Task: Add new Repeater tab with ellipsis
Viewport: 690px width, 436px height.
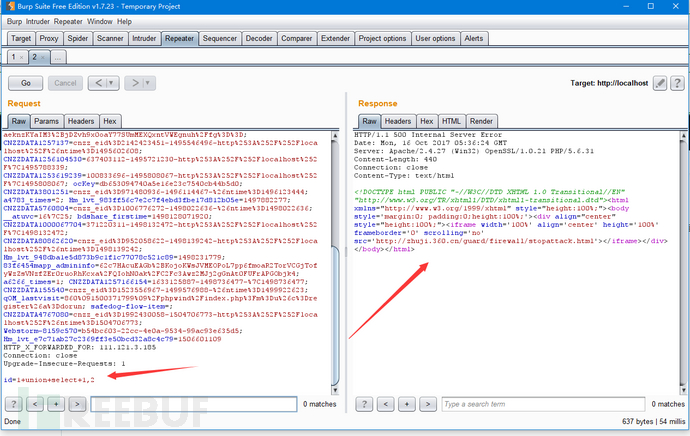Action: pos(58,57)
